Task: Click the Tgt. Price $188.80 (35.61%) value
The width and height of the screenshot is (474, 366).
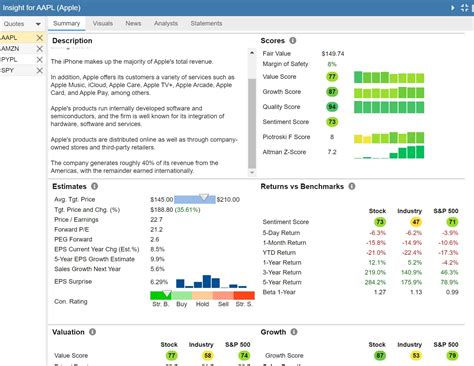Action: pos(175,210)
